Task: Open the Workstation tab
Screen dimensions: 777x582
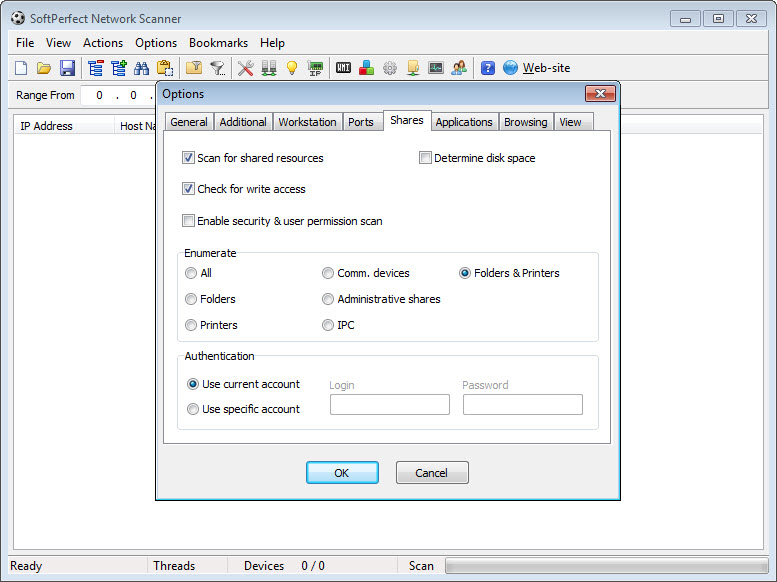Action: point(307,122)
